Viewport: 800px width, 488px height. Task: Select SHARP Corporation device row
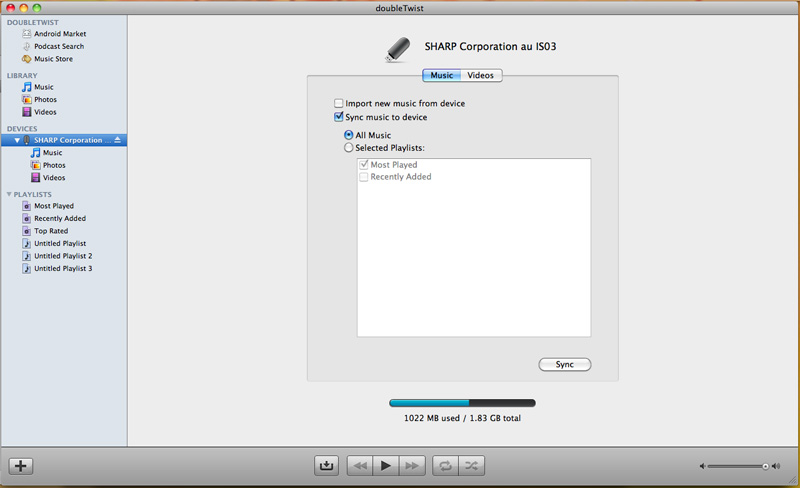(x=64, y=140)
